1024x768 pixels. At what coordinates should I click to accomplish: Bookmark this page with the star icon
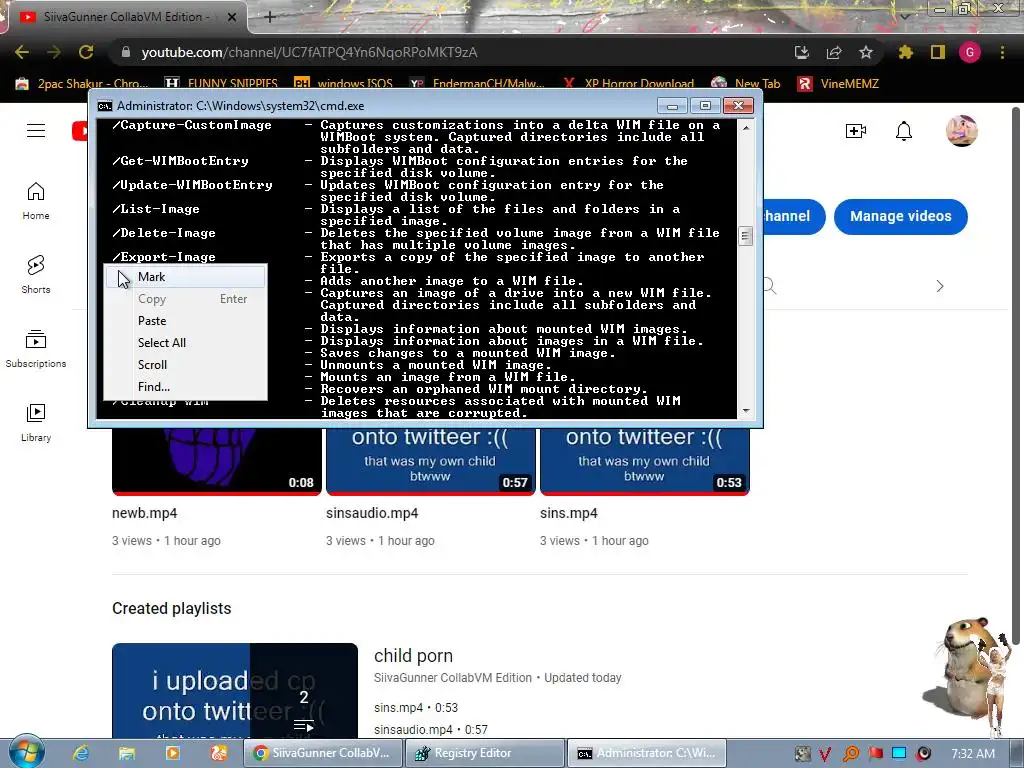pyautogui.click(x=866, y=52)
